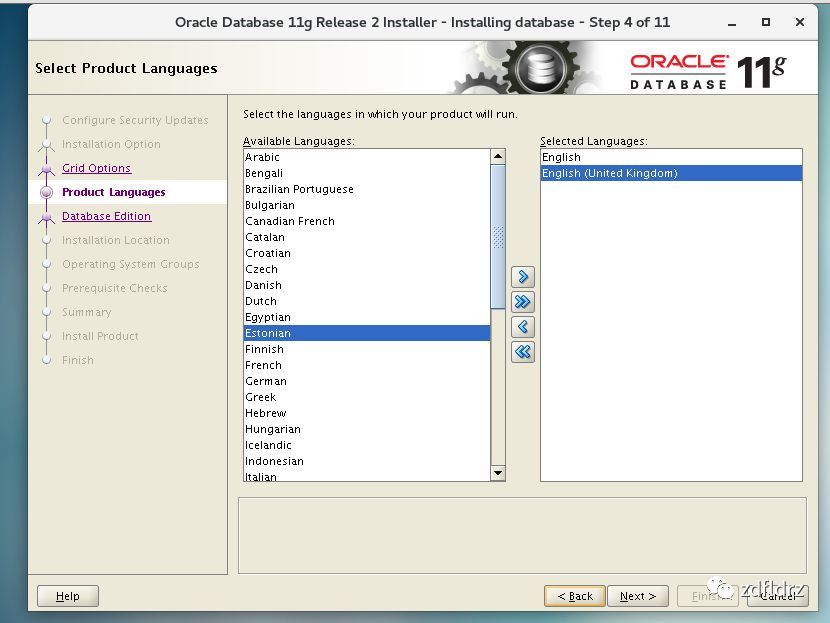This screenshot has height=623, width=830.
Task: Open the Database Edition step link
Action: click(x=106, y=216)
